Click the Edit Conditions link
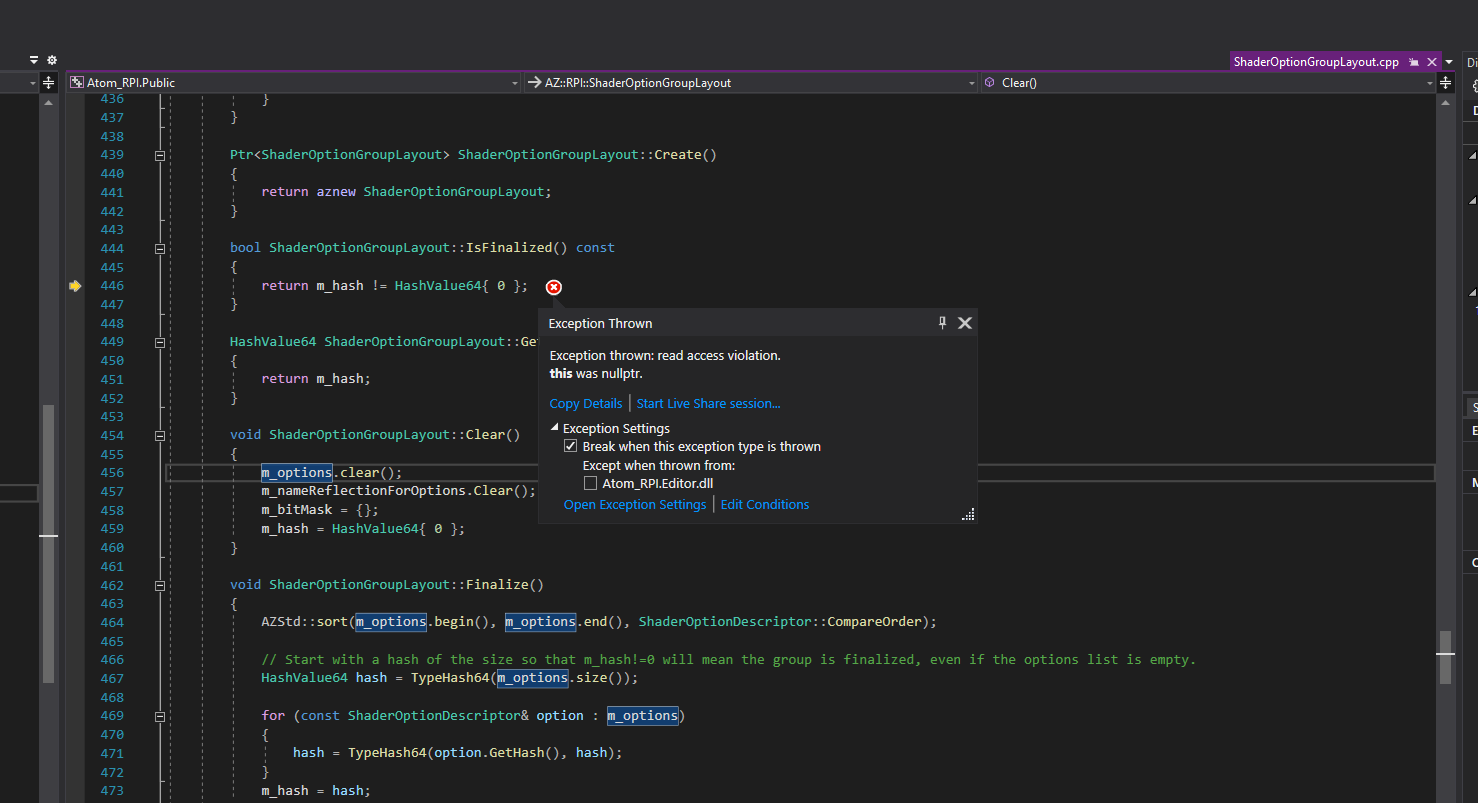Image resolution: width=1478 pixels, height=803 pixels. point(764,504)
